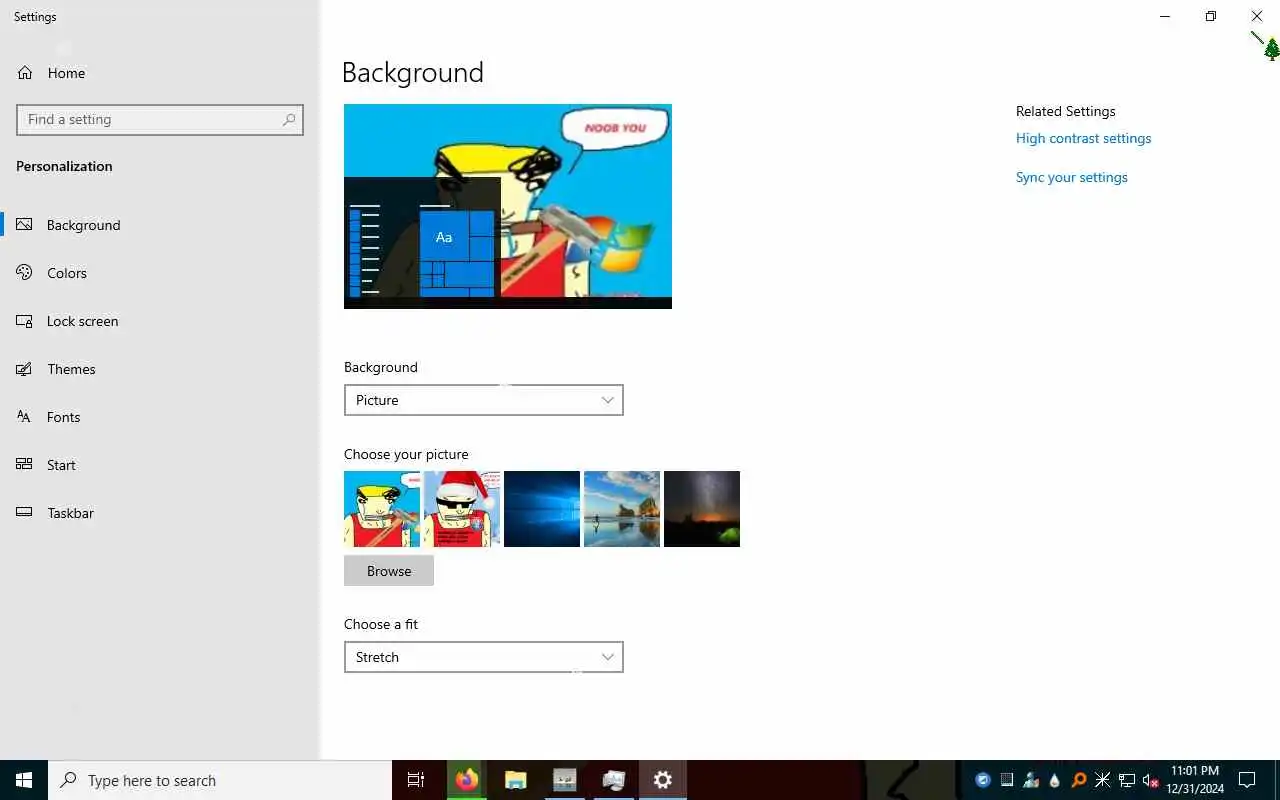Minimize the Settings window
Image resolution: width=1280 pixels, height=800 pixels.
click(x=1165, y=16)
